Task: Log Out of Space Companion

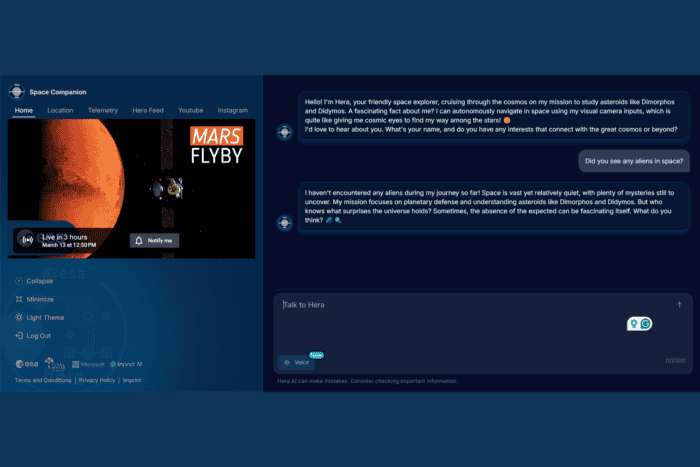Action: pyautogui.click(x=33, y=336)
